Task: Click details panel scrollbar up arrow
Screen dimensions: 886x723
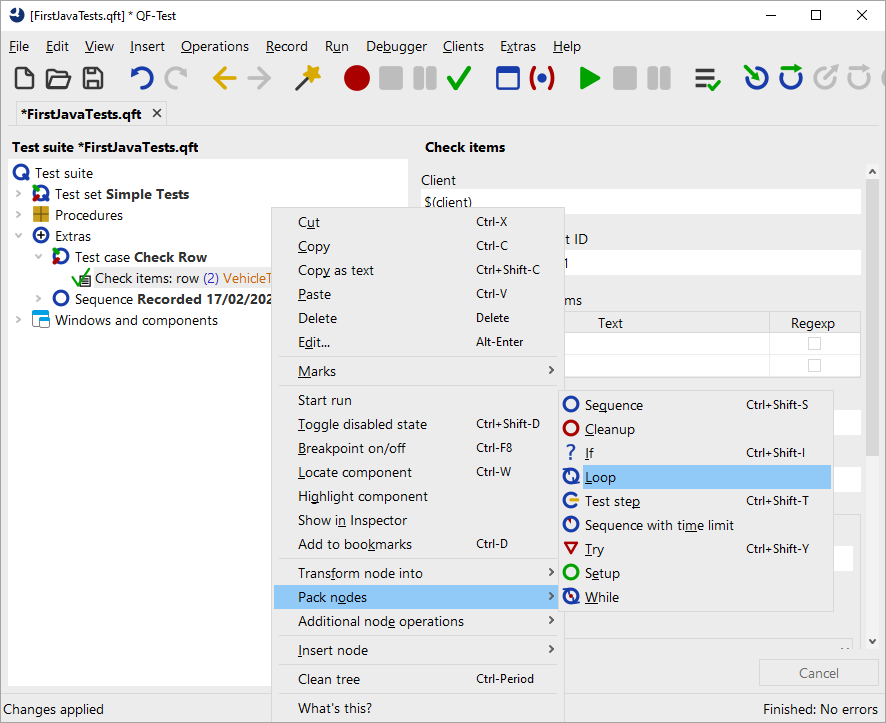Action: (872, 171)
